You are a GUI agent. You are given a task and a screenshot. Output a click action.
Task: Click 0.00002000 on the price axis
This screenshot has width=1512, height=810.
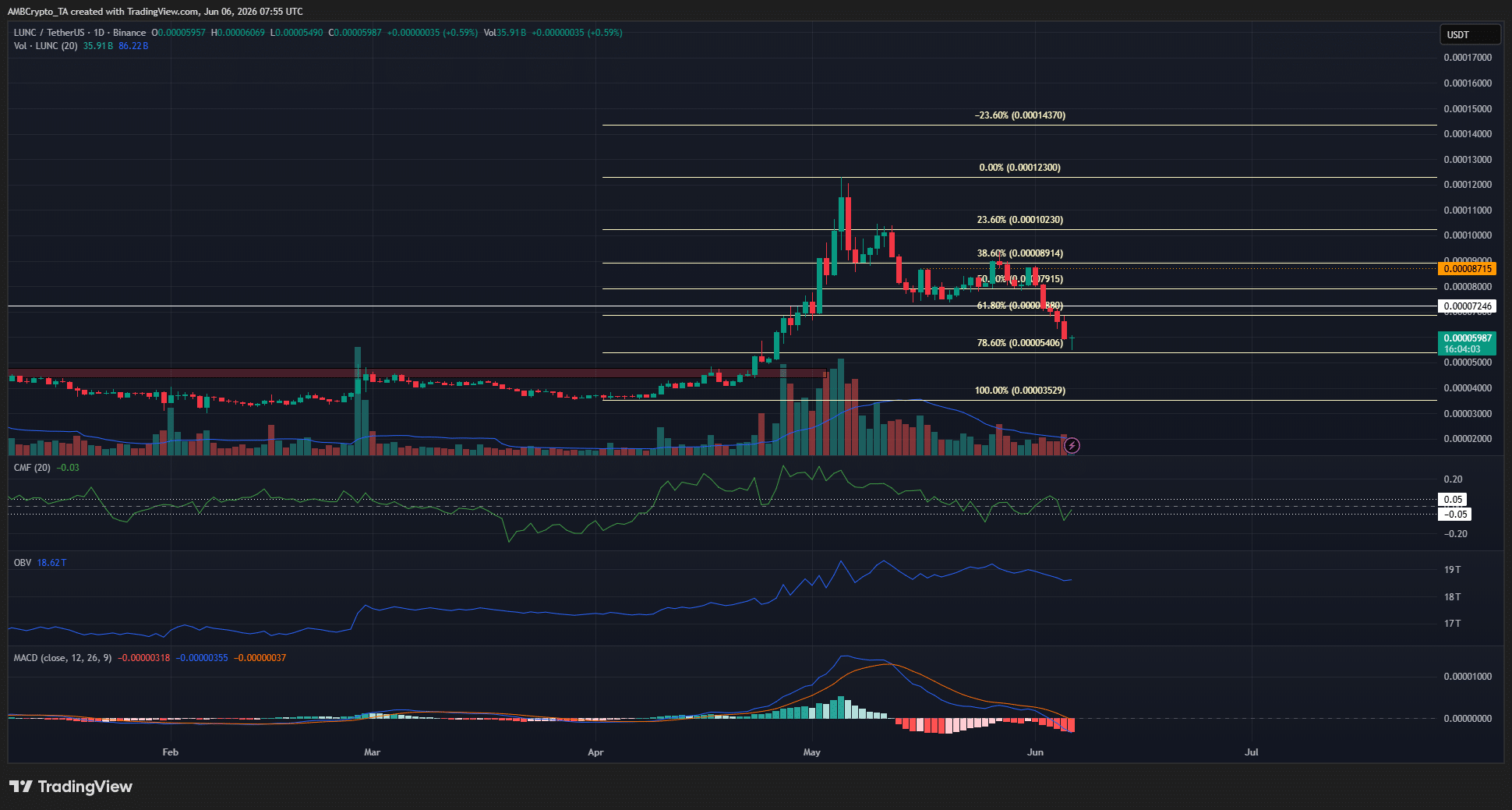click(1468, 439)
